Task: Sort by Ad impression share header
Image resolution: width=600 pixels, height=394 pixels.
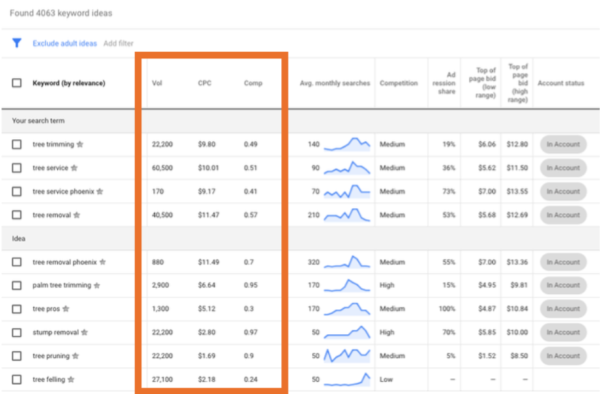Action: coord(444,83)
